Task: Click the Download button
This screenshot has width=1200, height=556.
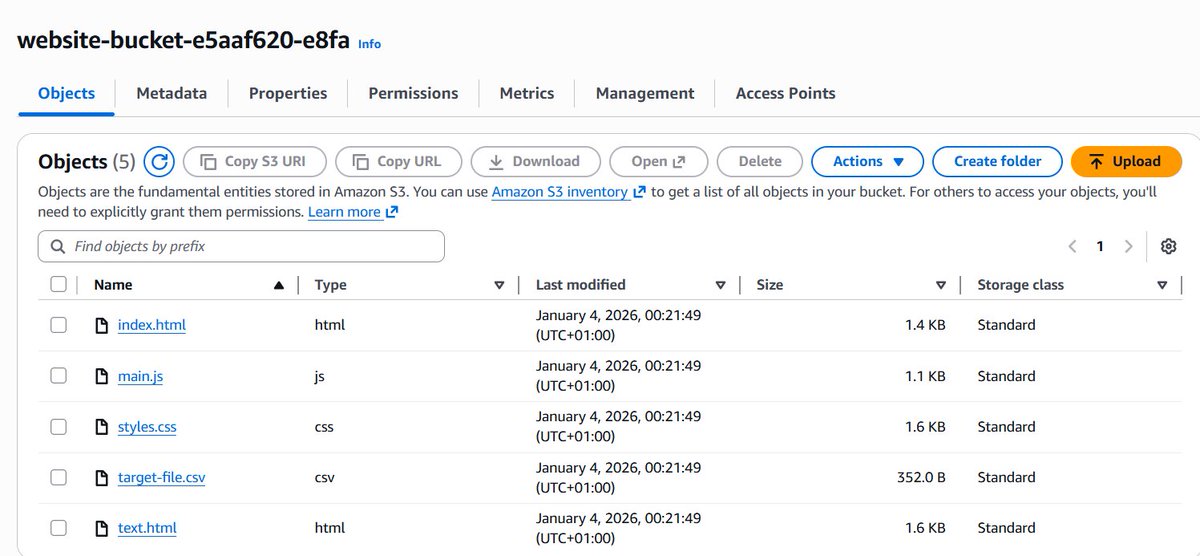Action: click(535, 161)
